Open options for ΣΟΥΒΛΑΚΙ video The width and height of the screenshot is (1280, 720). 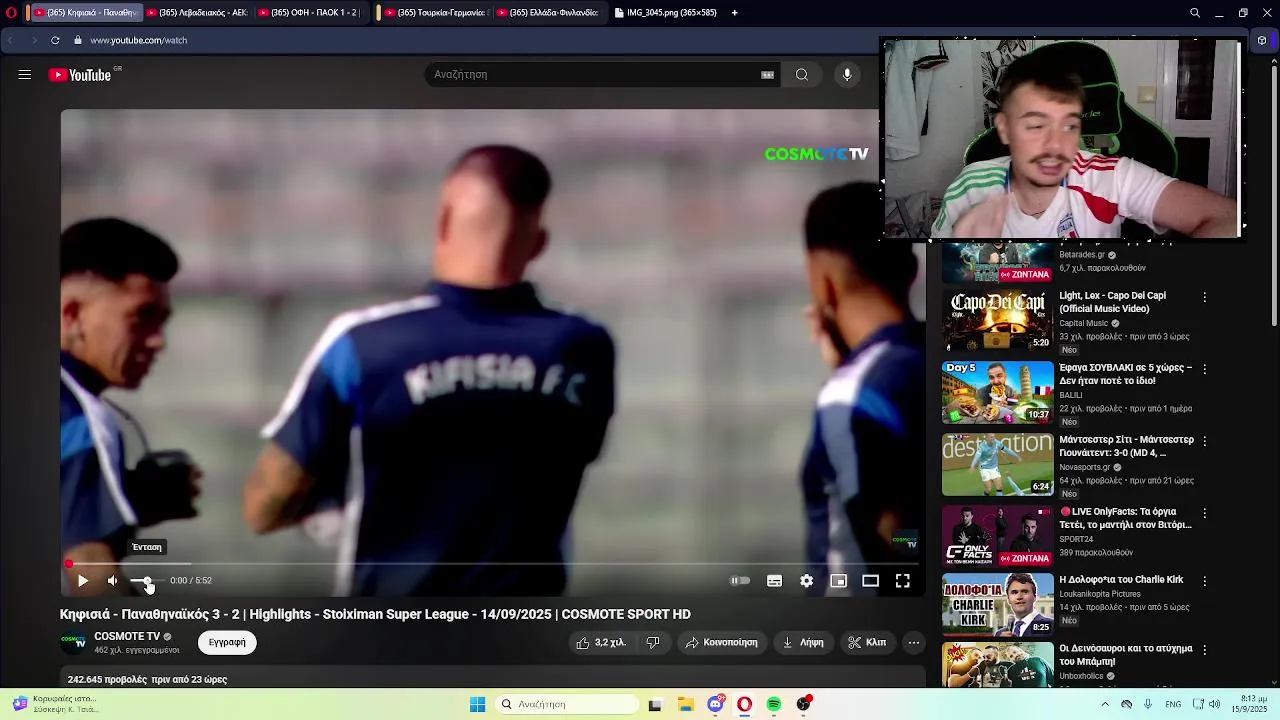1204,369
